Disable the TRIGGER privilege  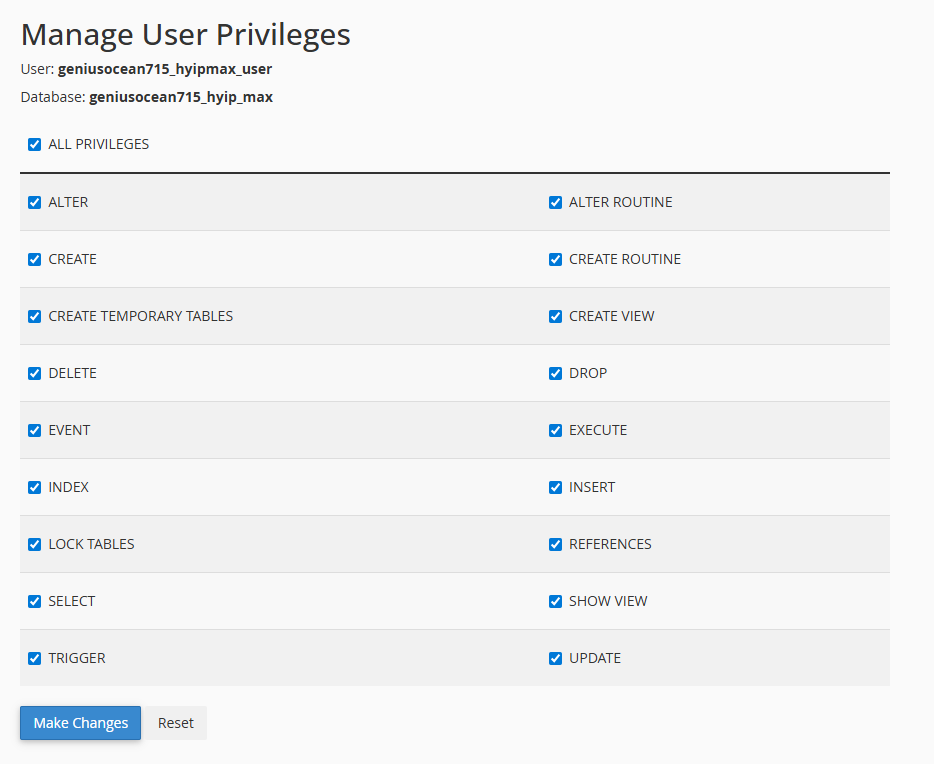click(35, 659)
